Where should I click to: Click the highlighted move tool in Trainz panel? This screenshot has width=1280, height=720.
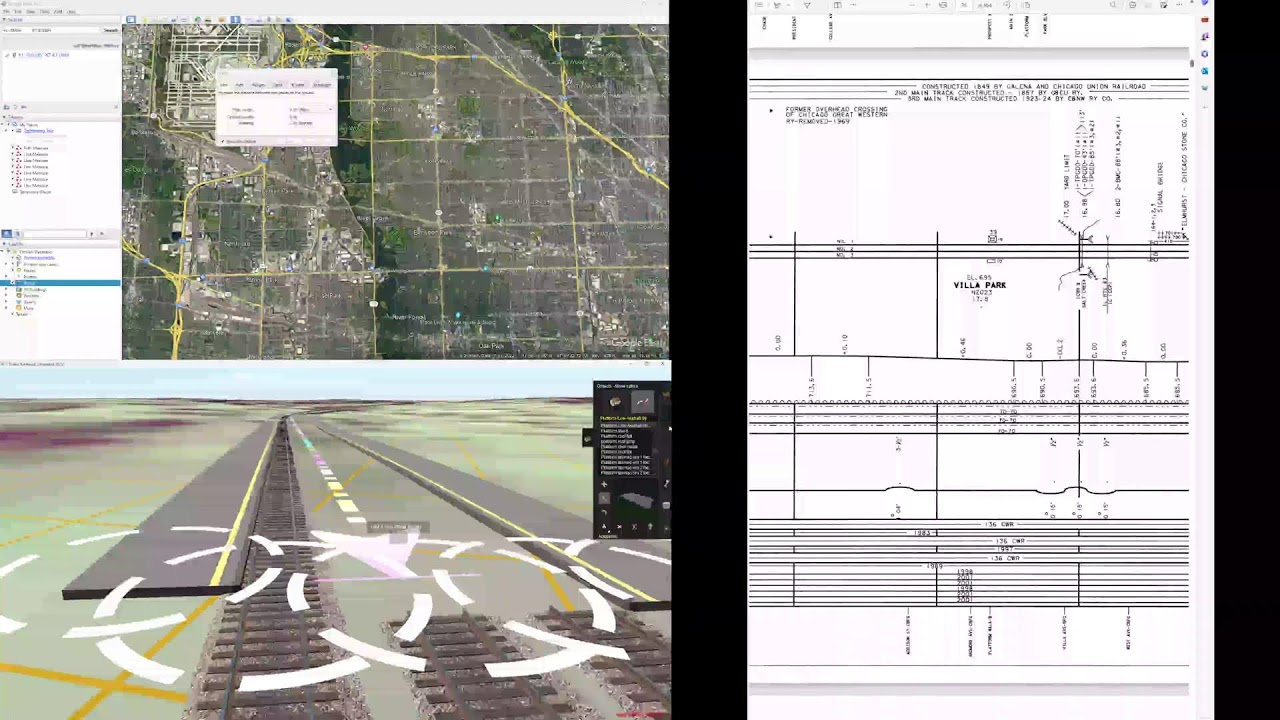pyautogui.click(x=604, y=498)
